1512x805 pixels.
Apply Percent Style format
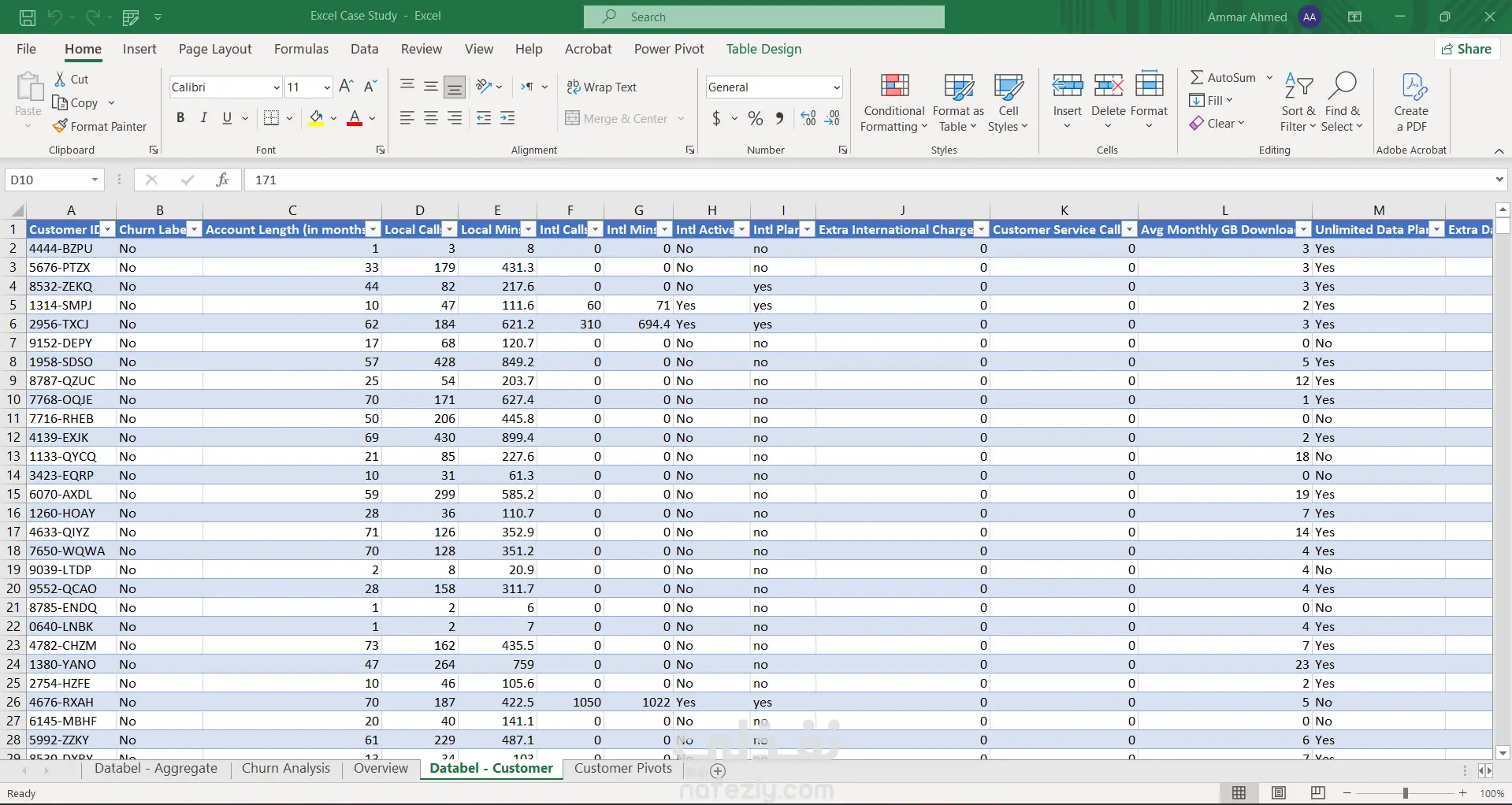pyautogui.click(x=756, y=118)
